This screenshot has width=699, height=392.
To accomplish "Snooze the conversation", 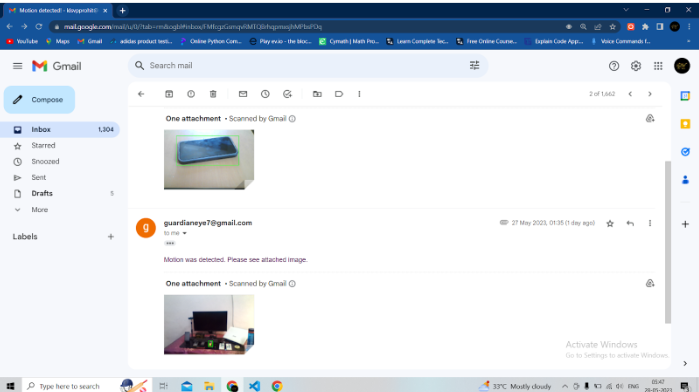I will tap(265, 94).
